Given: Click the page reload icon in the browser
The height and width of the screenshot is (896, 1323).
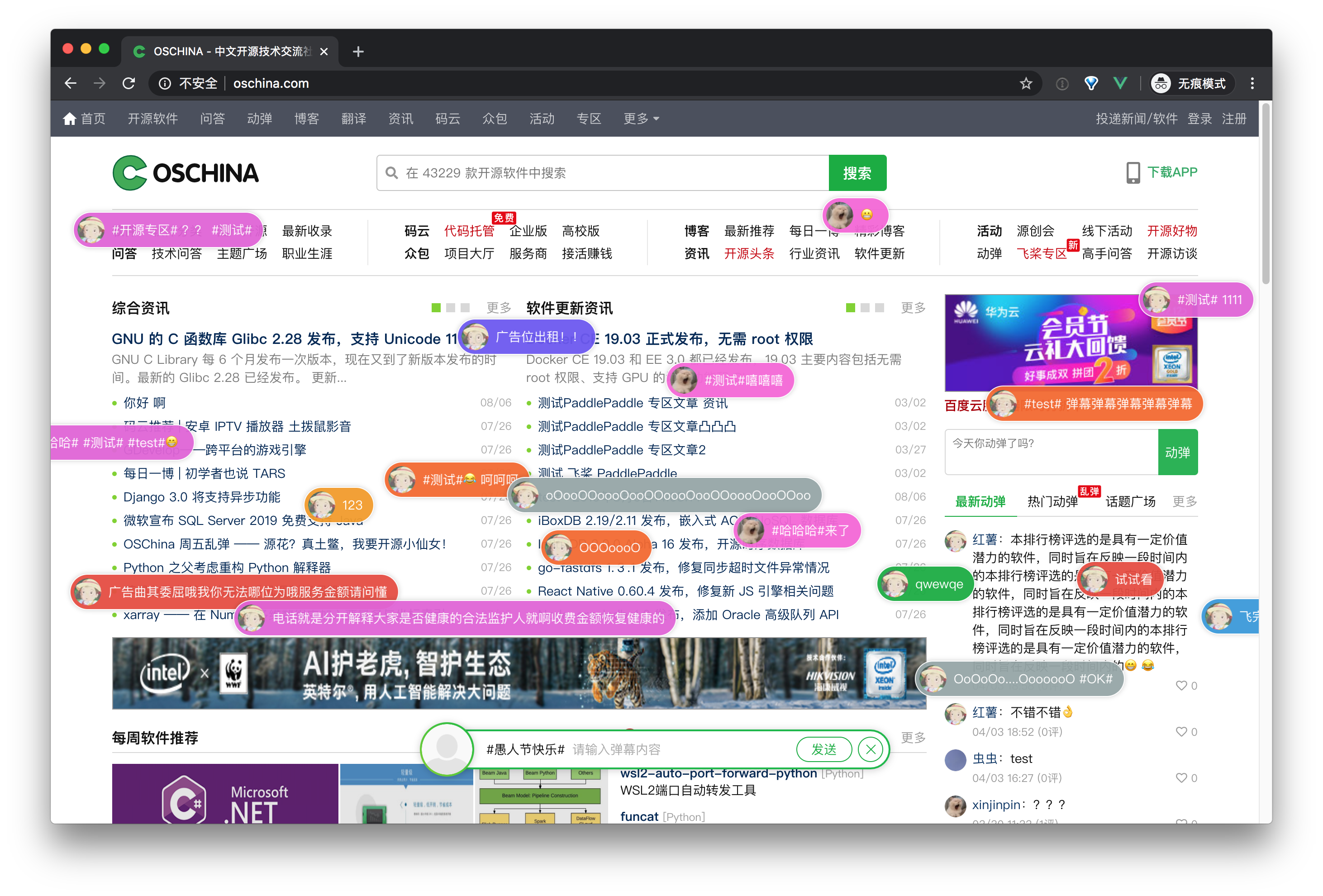Looking at the screenshot, I should 128,83.
